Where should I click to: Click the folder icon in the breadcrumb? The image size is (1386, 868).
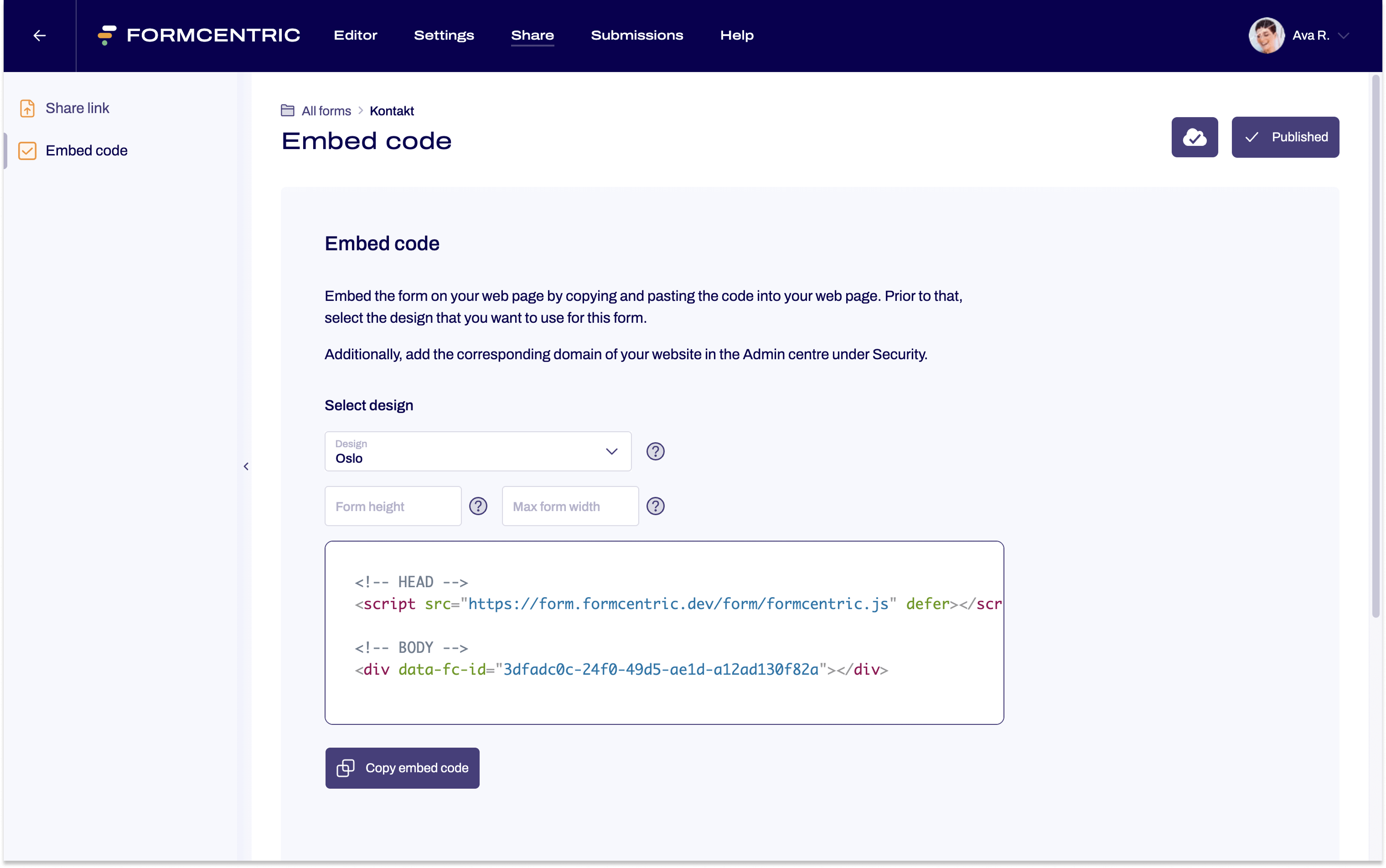pos(288,110)
